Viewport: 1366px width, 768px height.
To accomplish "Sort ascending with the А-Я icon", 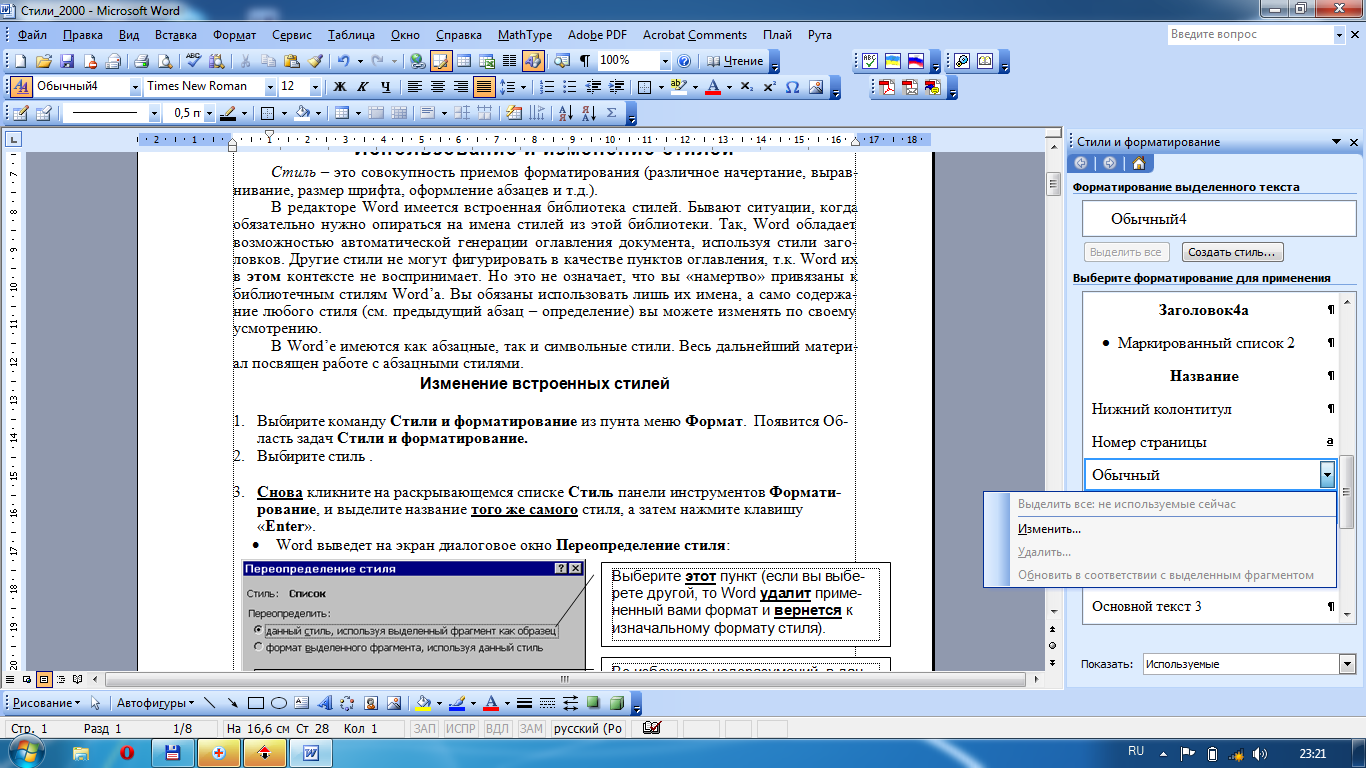I will 566,113.
